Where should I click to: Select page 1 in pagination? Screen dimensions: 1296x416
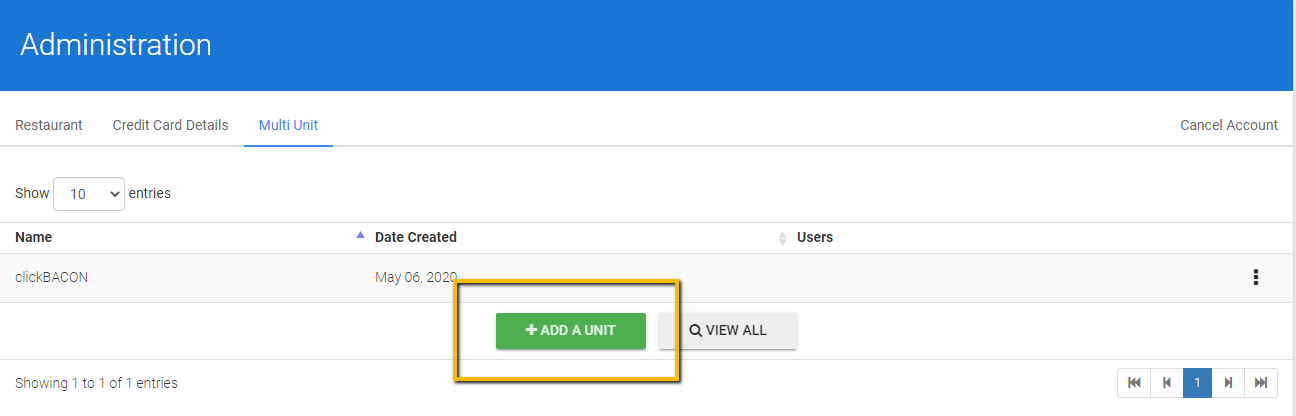coord(1198,383)
